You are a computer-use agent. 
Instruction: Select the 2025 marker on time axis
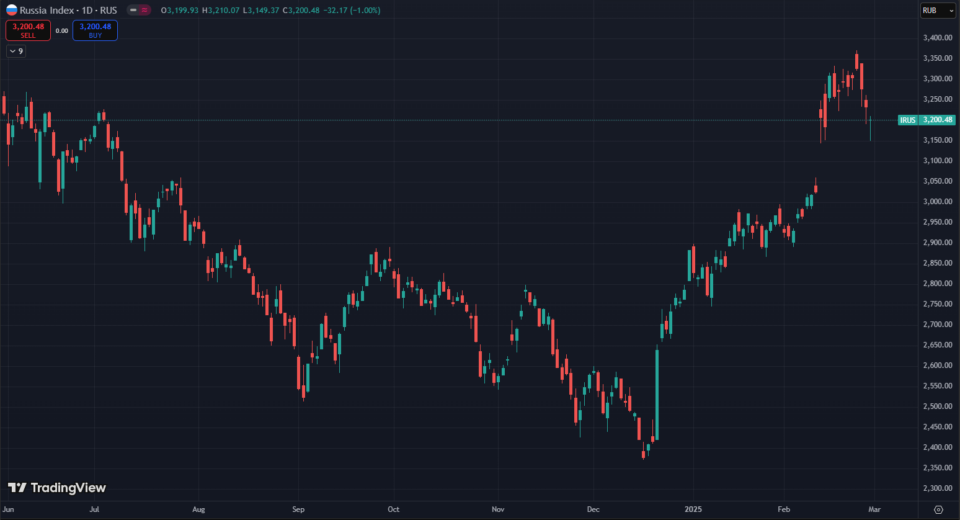click(x=692, y=509)
